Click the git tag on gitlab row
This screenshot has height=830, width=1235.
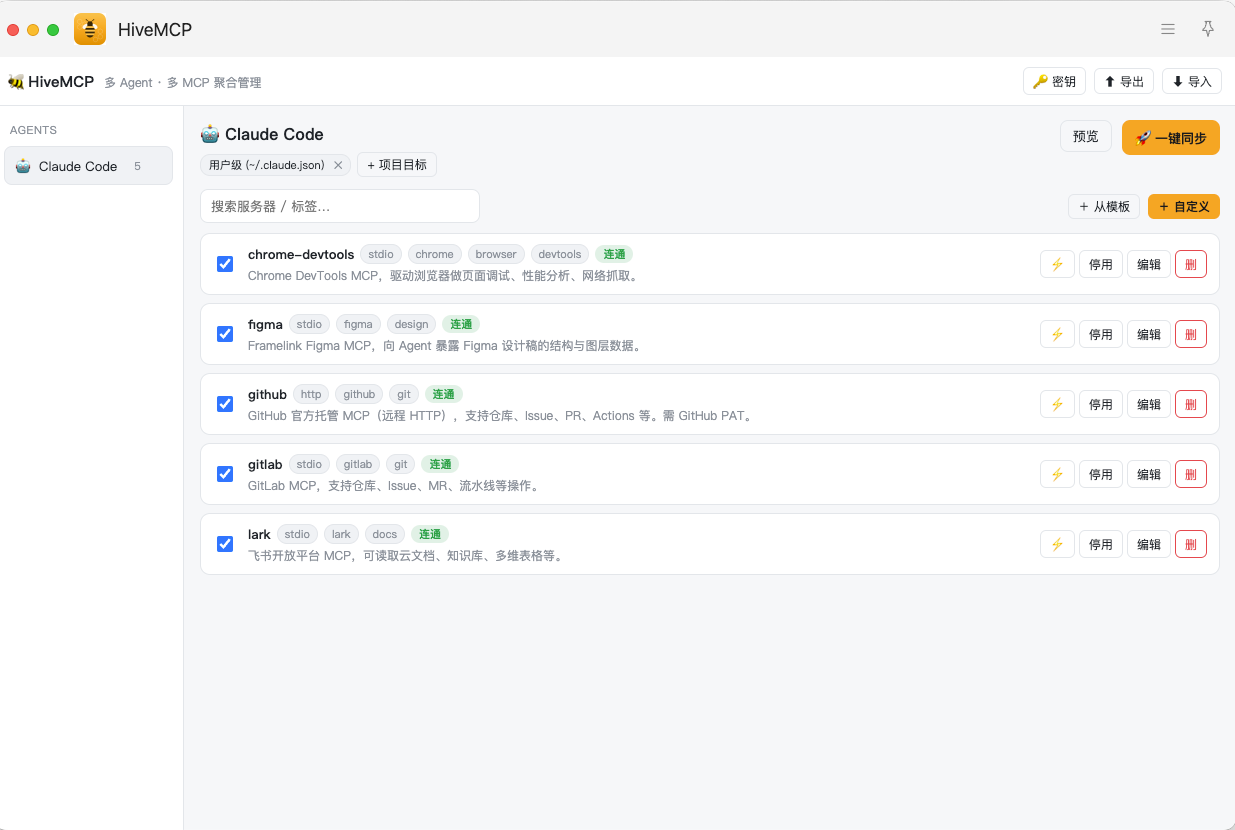401,464
